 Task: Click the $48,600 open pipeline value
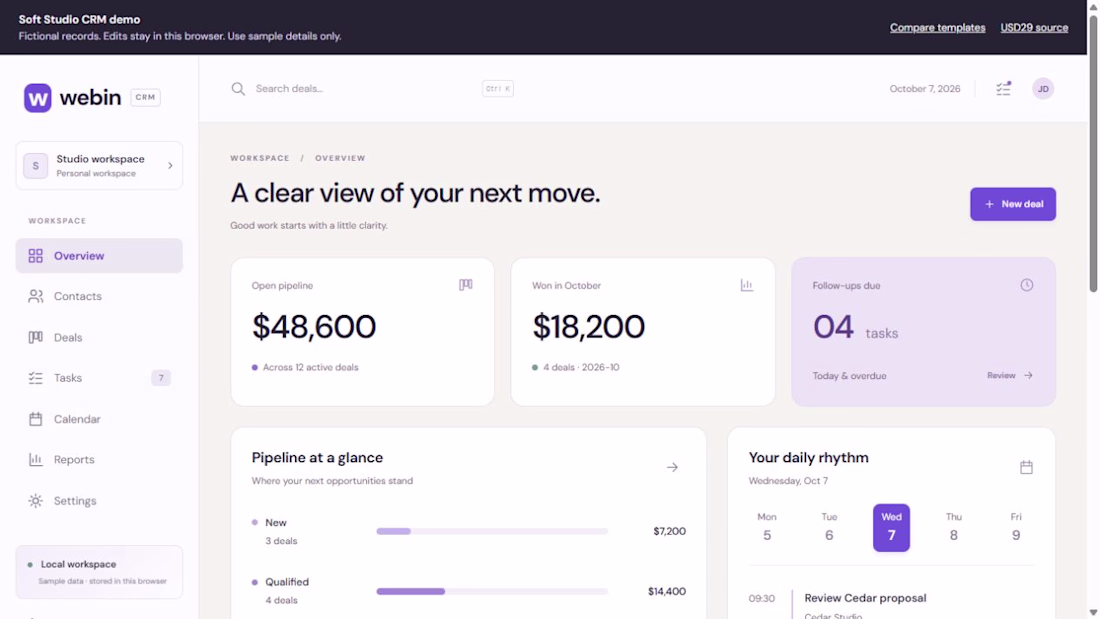click(x=314, y=326)
